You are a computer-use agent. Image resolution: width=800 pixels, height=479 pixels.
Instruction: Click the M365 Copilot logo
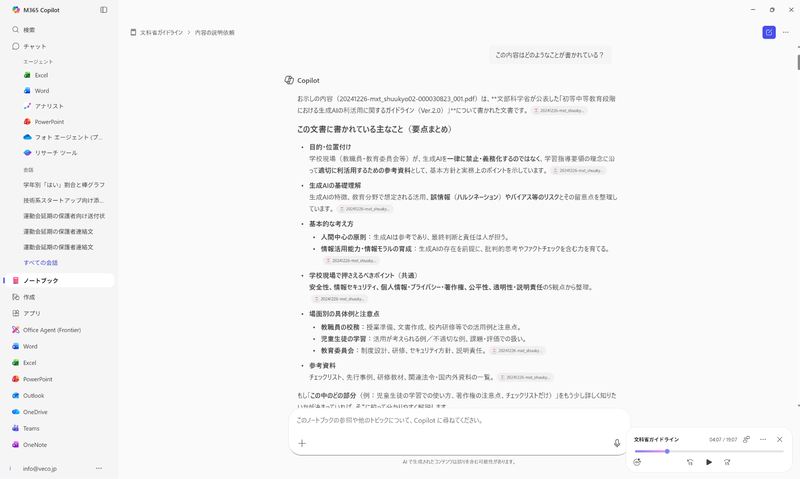16,10
